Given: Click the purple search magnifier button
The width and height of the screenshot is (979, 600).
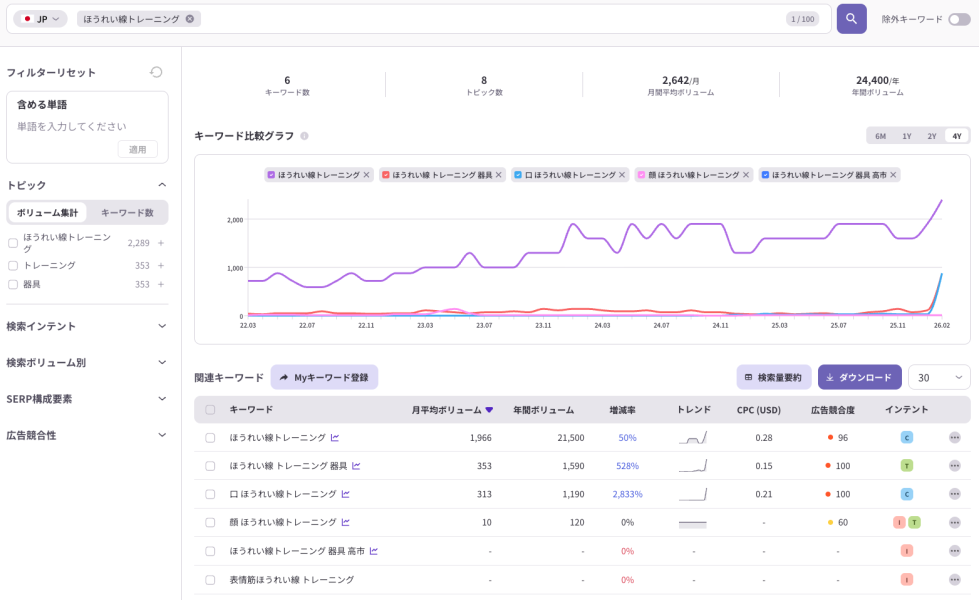Looking at the screenshot, I should (x=851, y=19).
